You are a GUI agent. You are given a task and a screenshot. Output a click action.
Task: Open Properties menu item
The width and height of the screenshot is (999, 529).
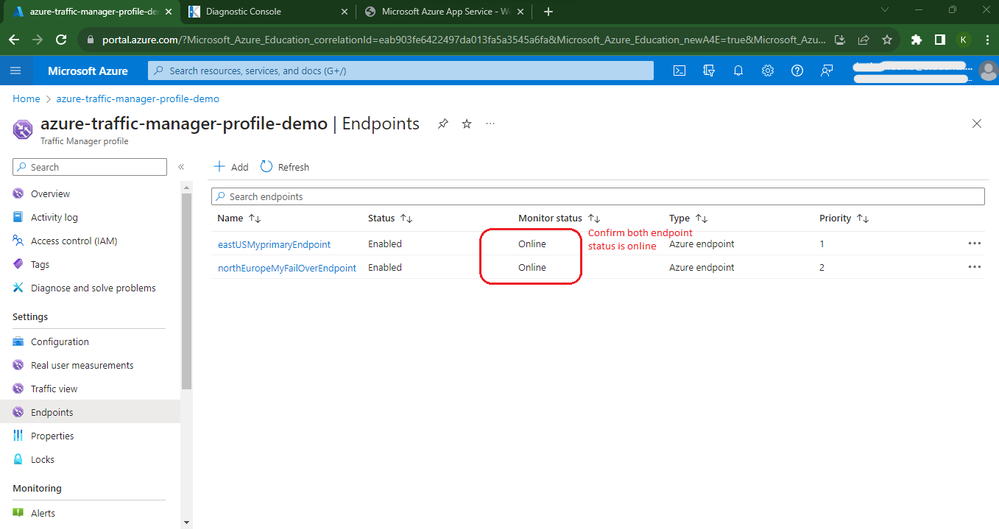(x=52, y=436)
